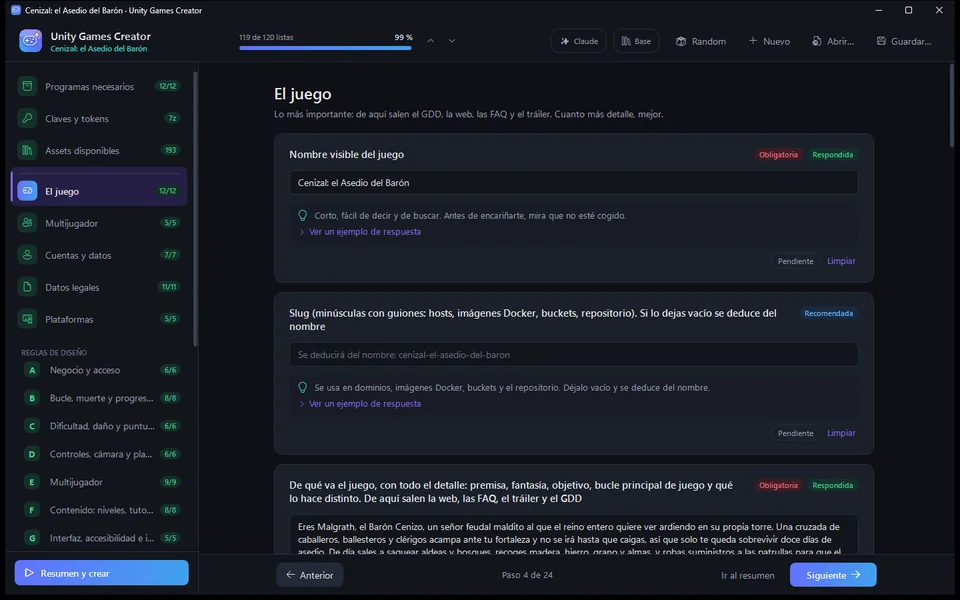Toggle Pendiente on the Slug card
The width and height of the screenshot is (960, 600).
pos(795,433)
